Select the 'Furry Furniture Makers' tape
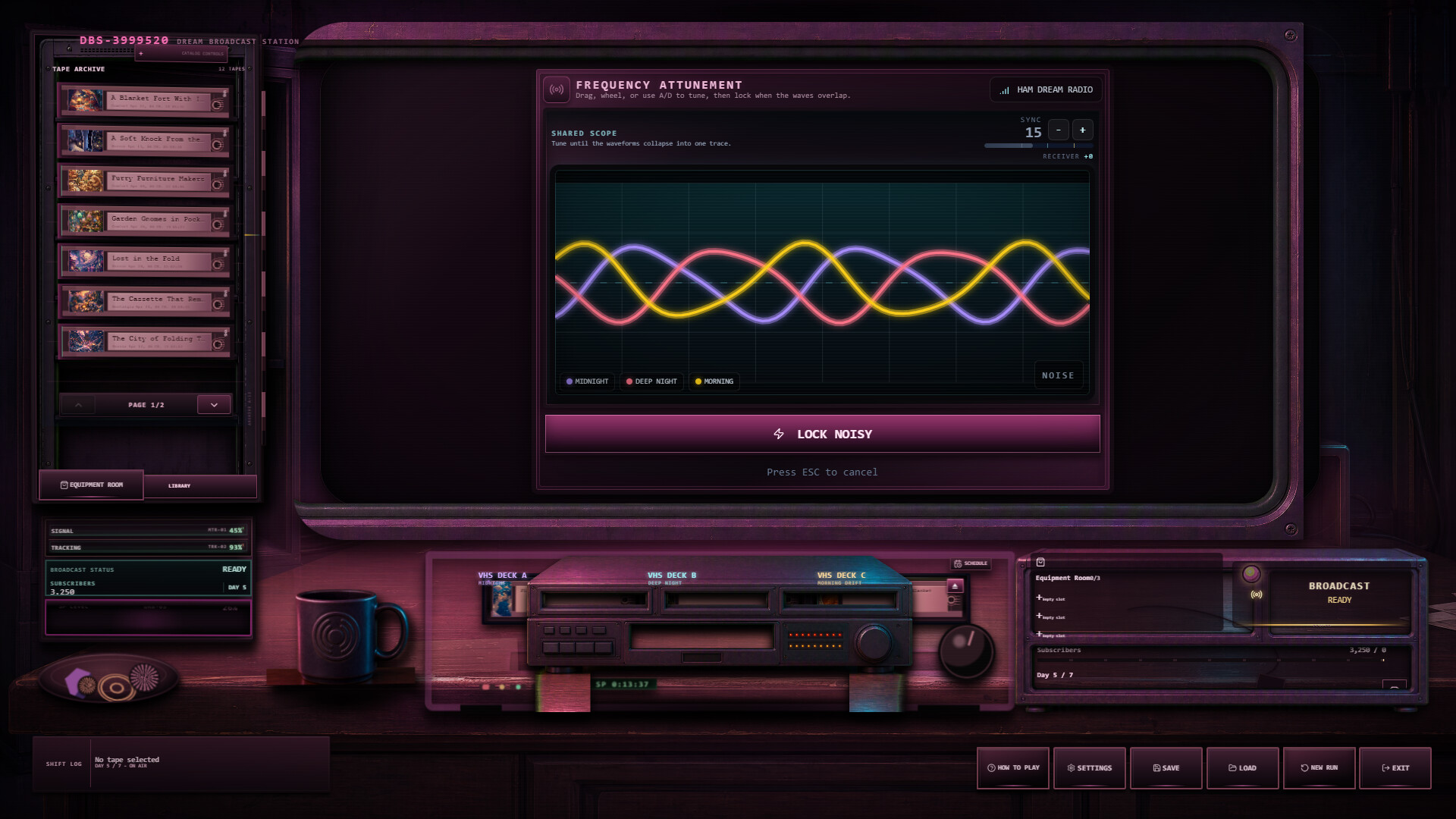1456x819 pixels. (144, 180)
